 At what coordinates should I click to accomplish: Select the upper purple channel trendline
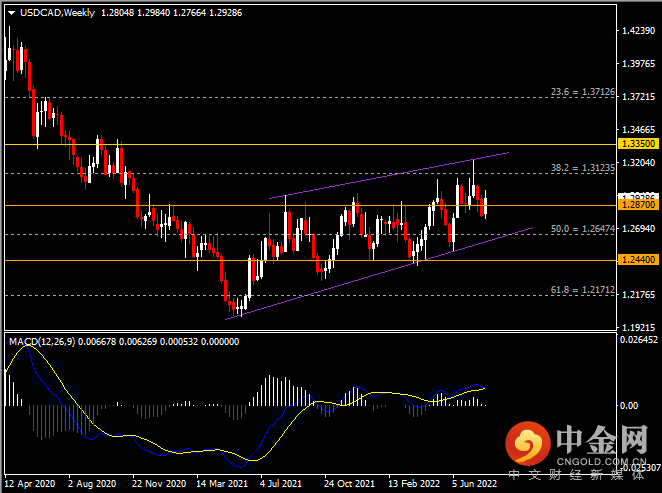(x=388, y=176)
